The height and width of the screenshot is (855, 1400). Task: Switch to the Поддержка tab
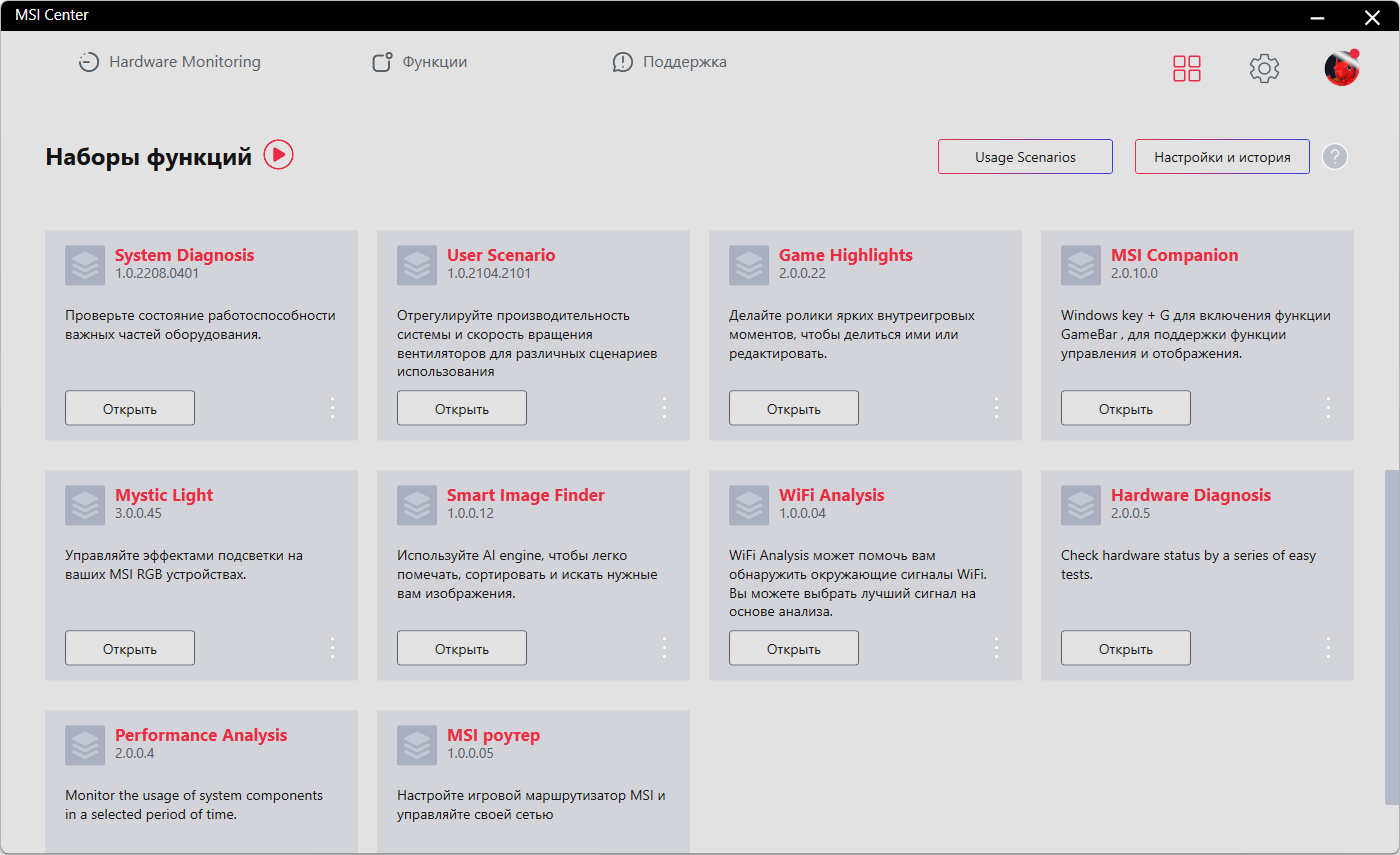pos(669,62)
